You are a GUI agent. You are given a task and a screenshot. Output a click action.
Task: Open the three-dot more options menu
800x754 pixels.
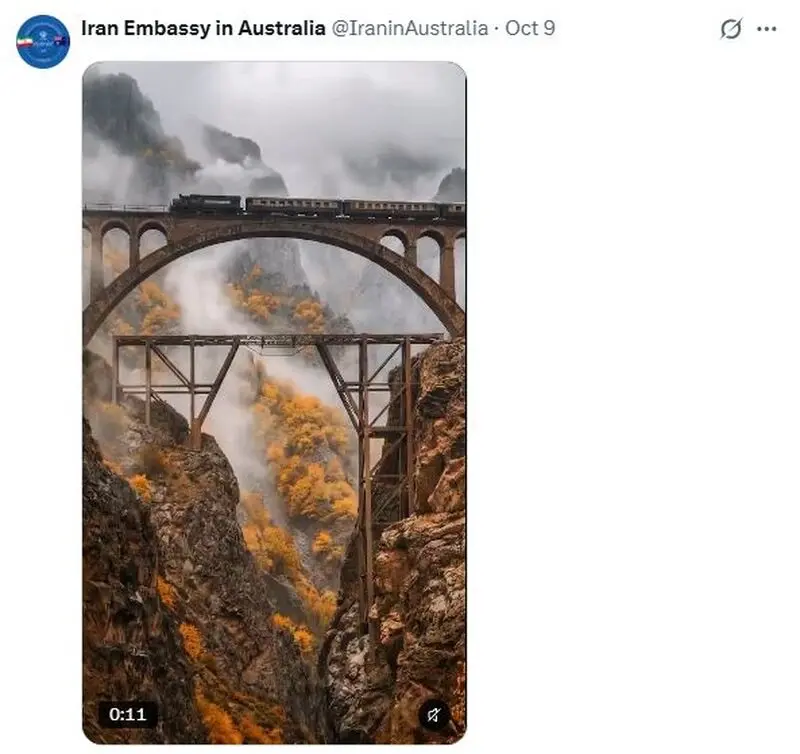point(766,29)
